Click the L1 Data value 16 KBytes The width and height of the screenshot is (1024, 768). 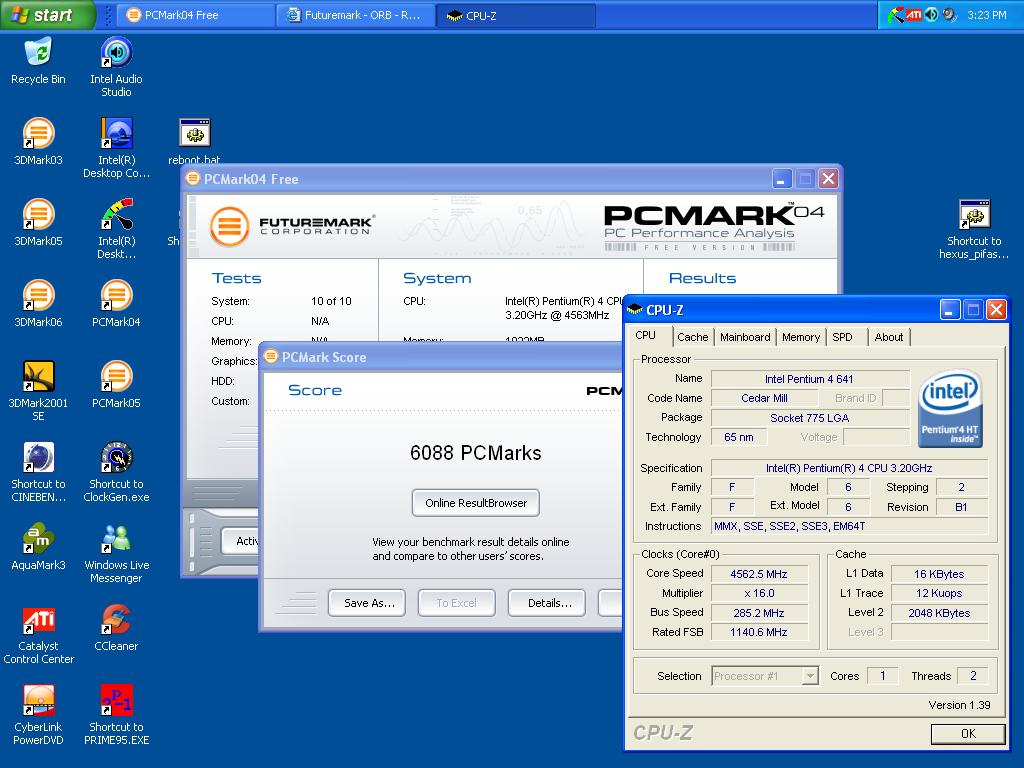[939, 574]
